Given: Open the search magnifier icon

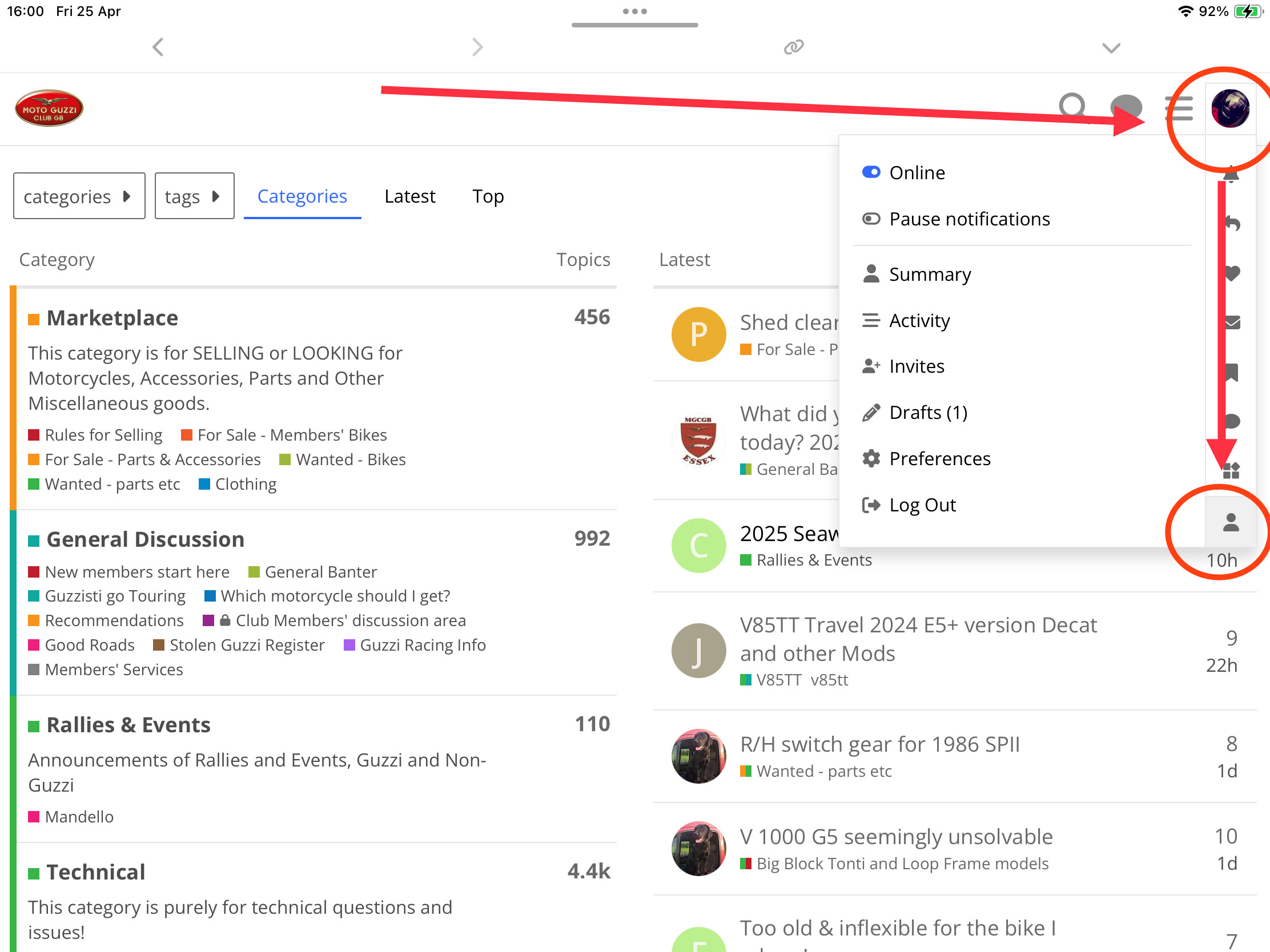Looking at the screenshot, I should point(1072,108).
